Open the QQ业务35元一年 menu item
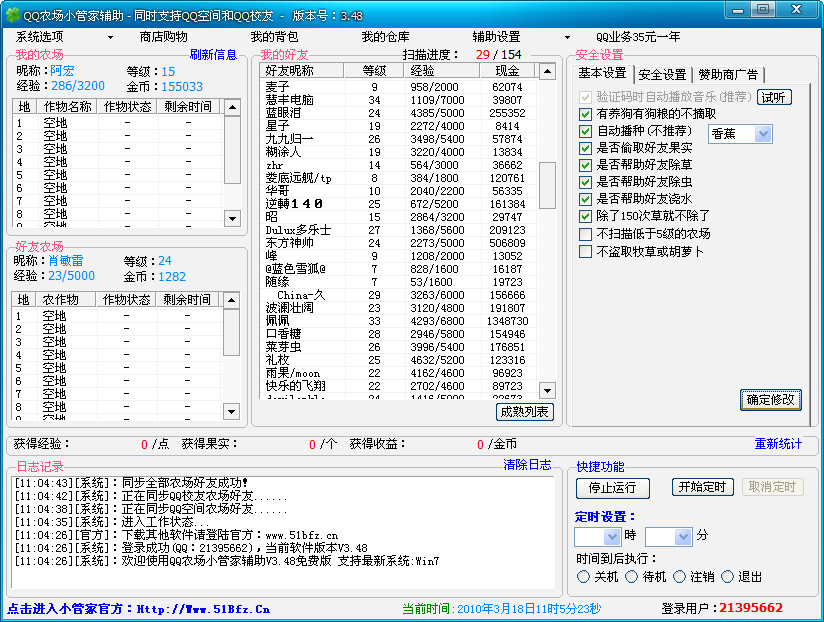 pos(638,37)
